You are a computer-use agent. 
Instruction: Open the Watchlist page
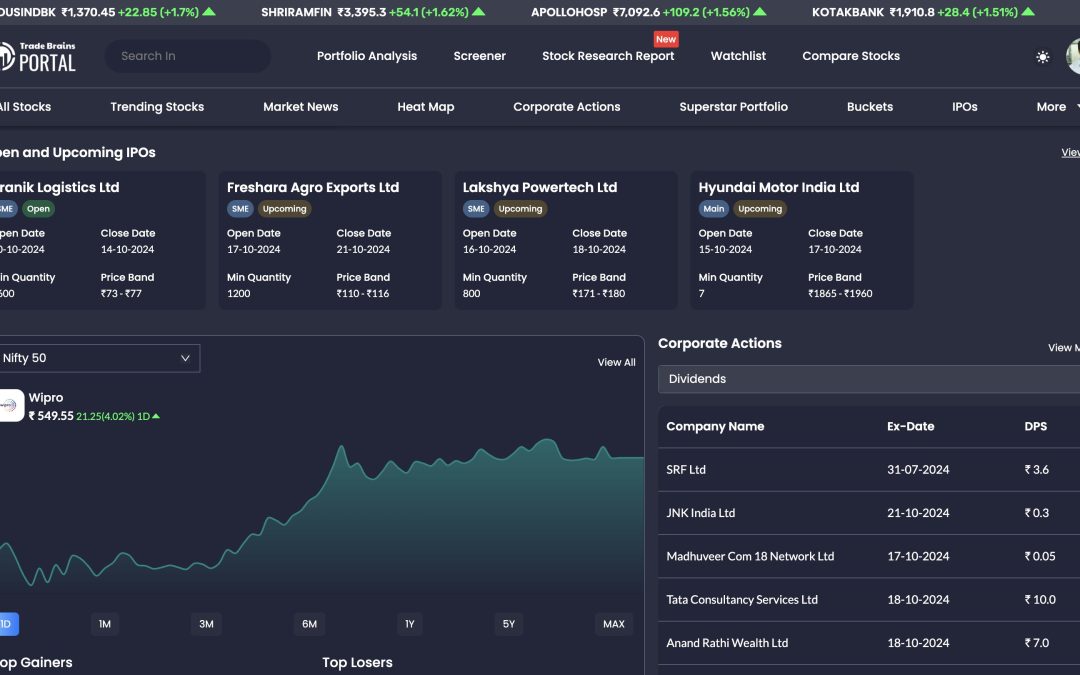point(738,56)
